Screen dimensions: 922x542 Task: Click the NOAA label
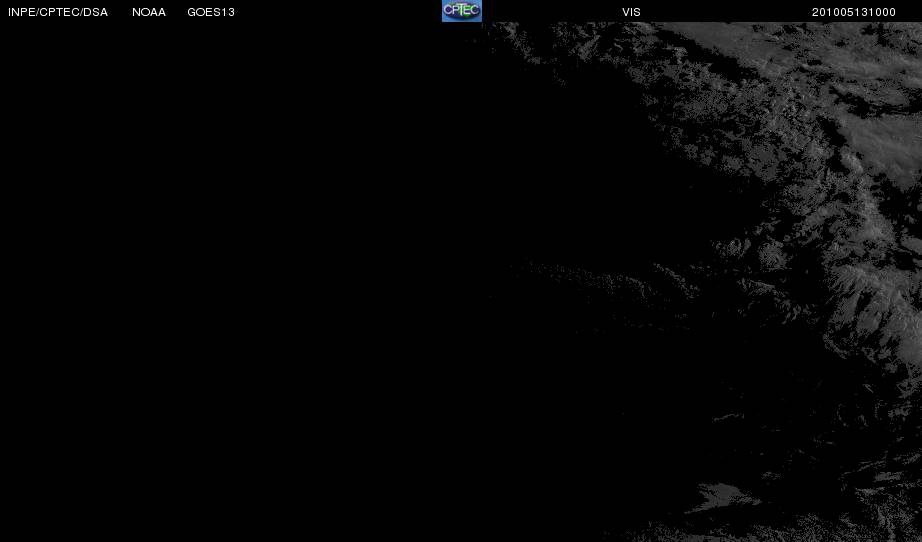click(x=149, y=12)
